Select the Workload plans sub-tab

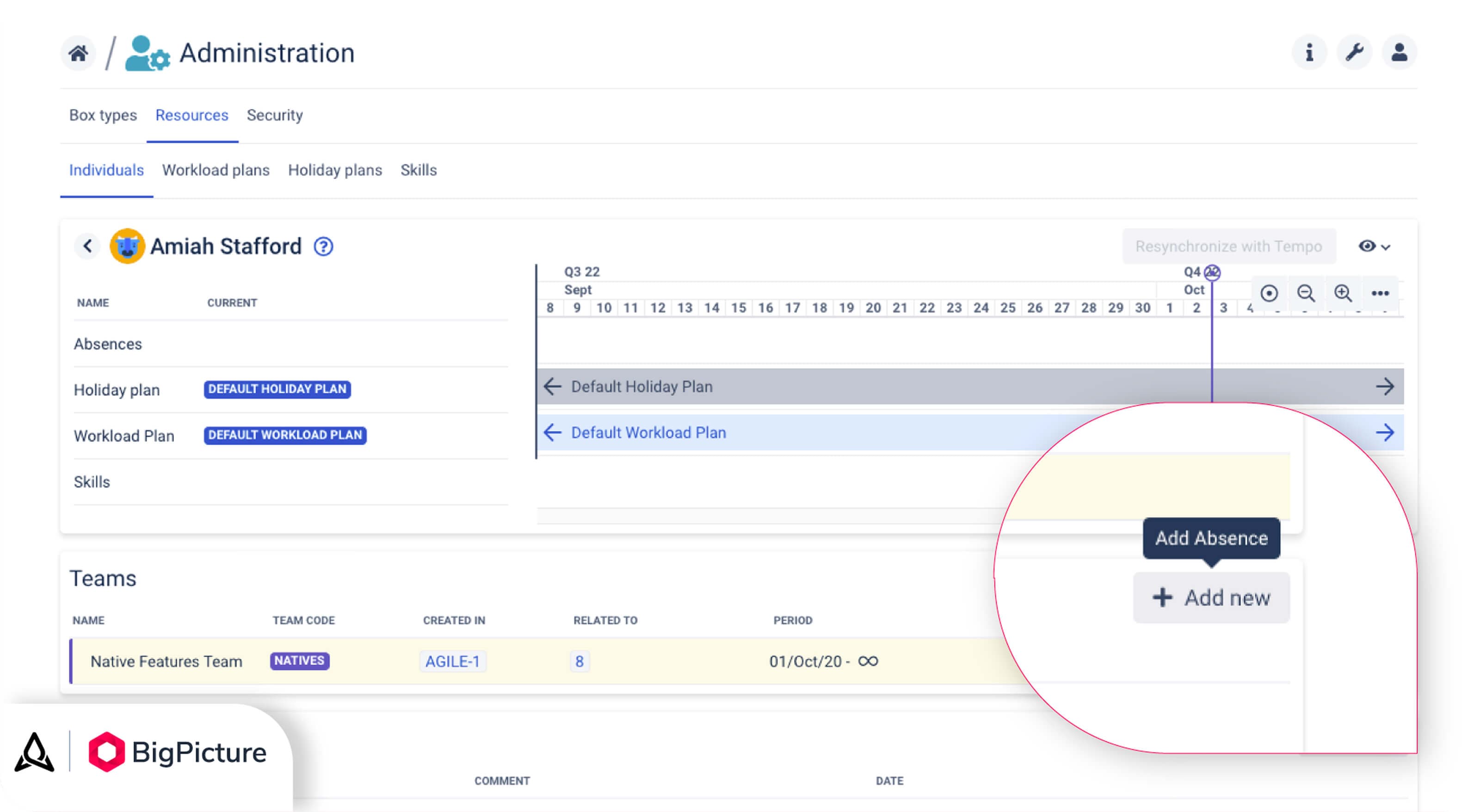[216, 171]
